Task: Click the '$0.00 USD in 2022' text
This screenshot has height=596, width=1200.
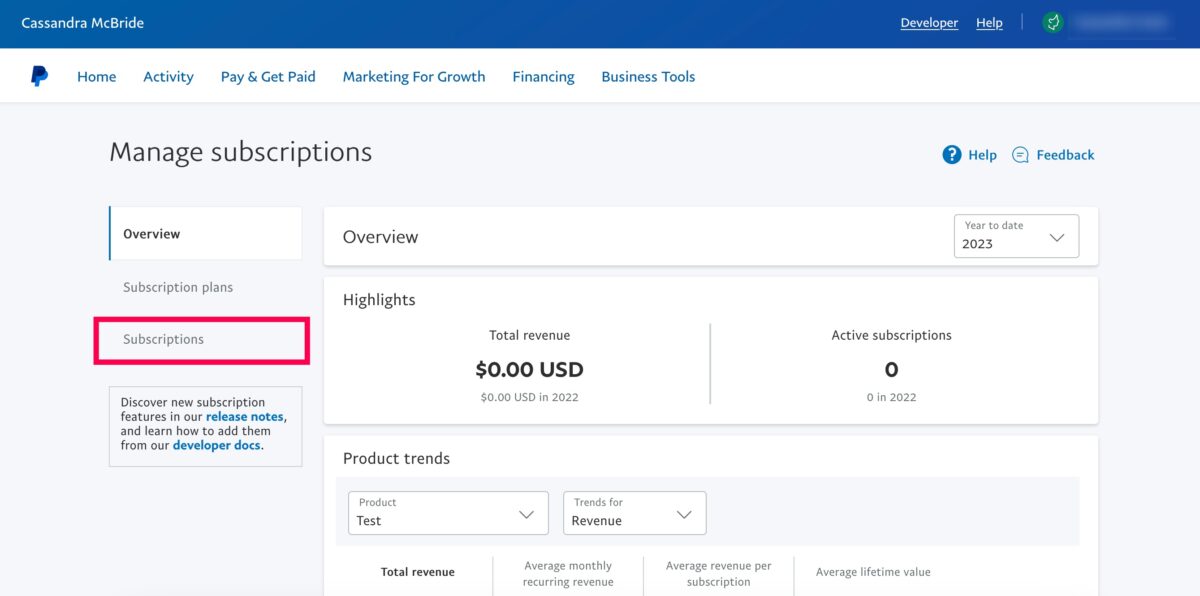Action: 529,397
